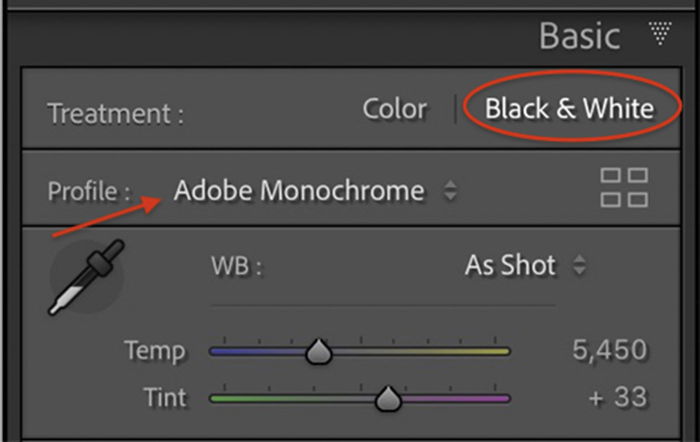
Task: Select Black & White treatment
Action: [x=570, y=108]
